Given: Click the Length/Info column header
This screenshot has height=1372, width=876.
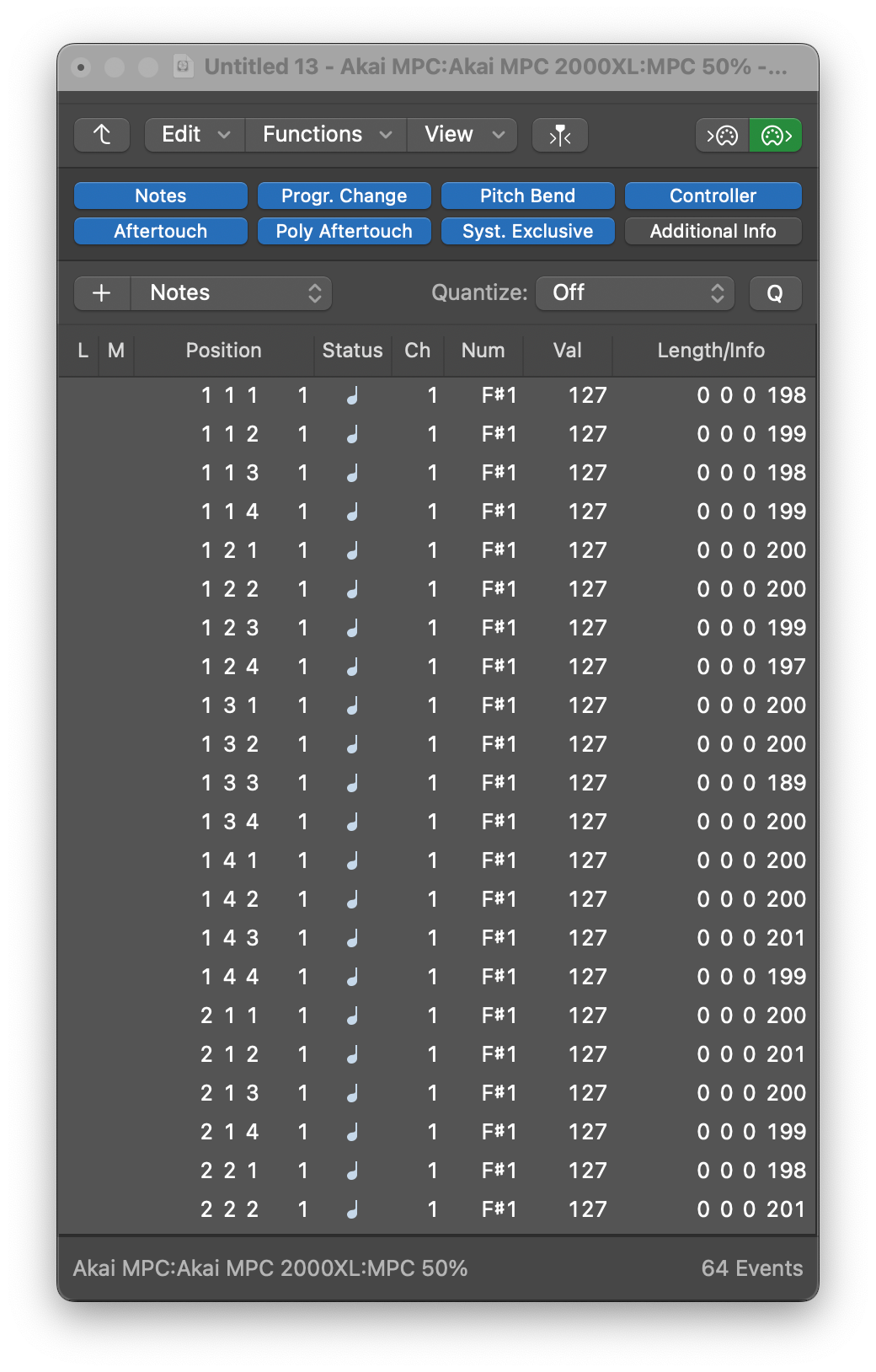Looking at the screenshot, I should [712, 351].
